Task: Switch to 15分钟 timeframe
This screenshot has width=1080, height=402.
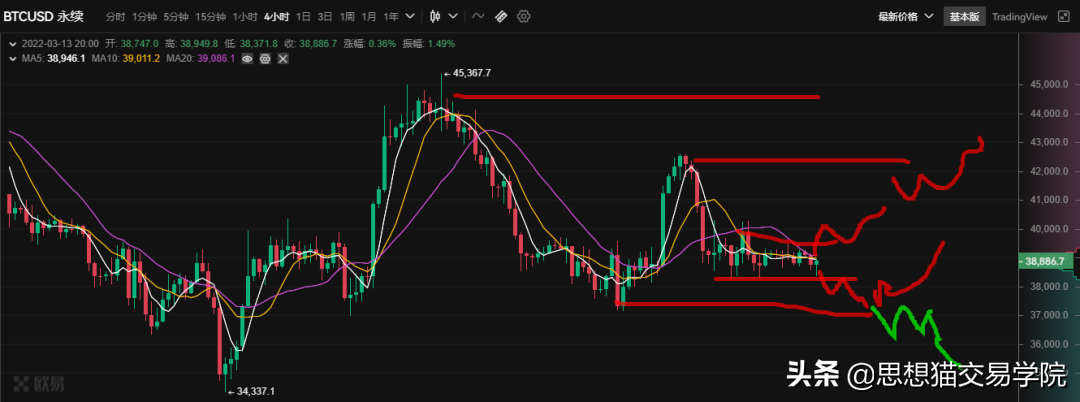Action: tap(210, 17)
